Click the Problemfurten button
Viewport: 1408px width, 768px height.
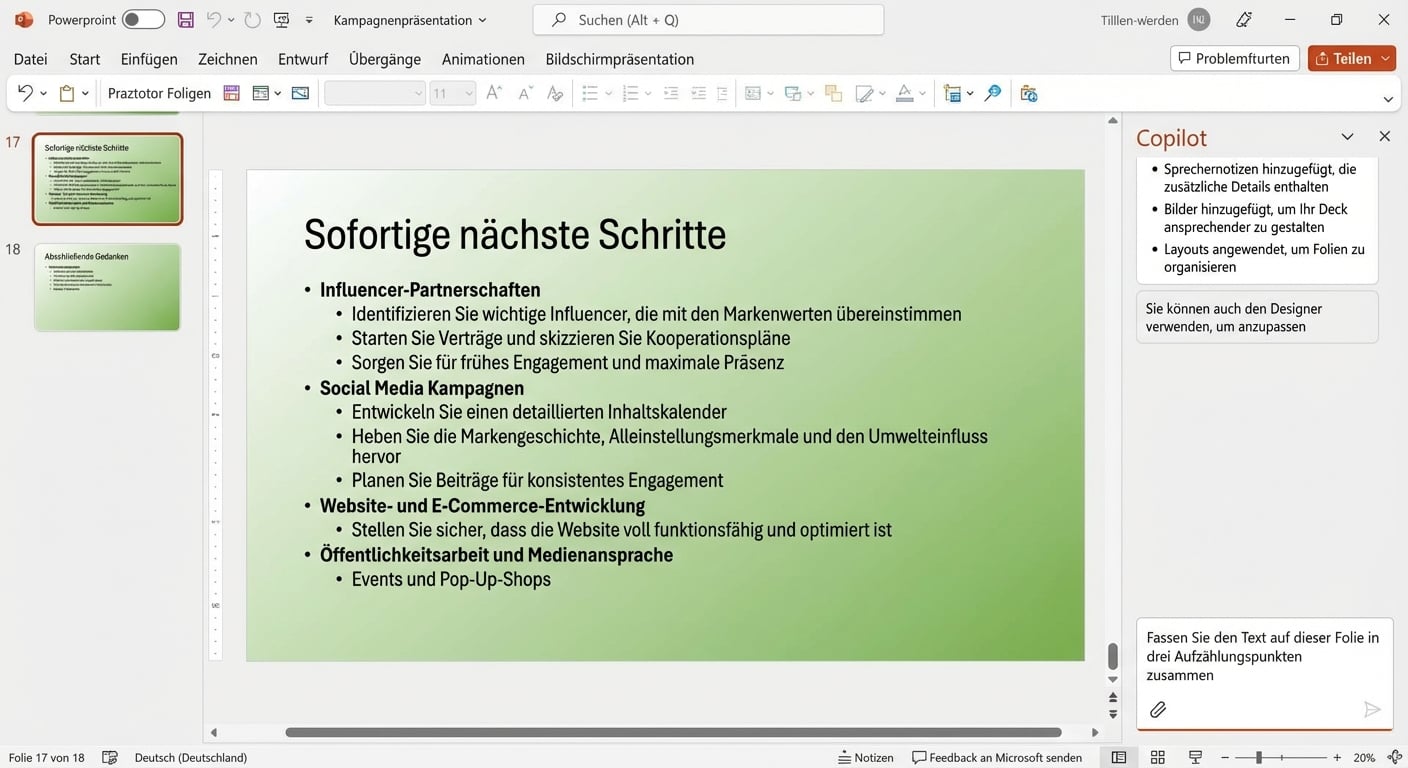[x=1234, y=57]
